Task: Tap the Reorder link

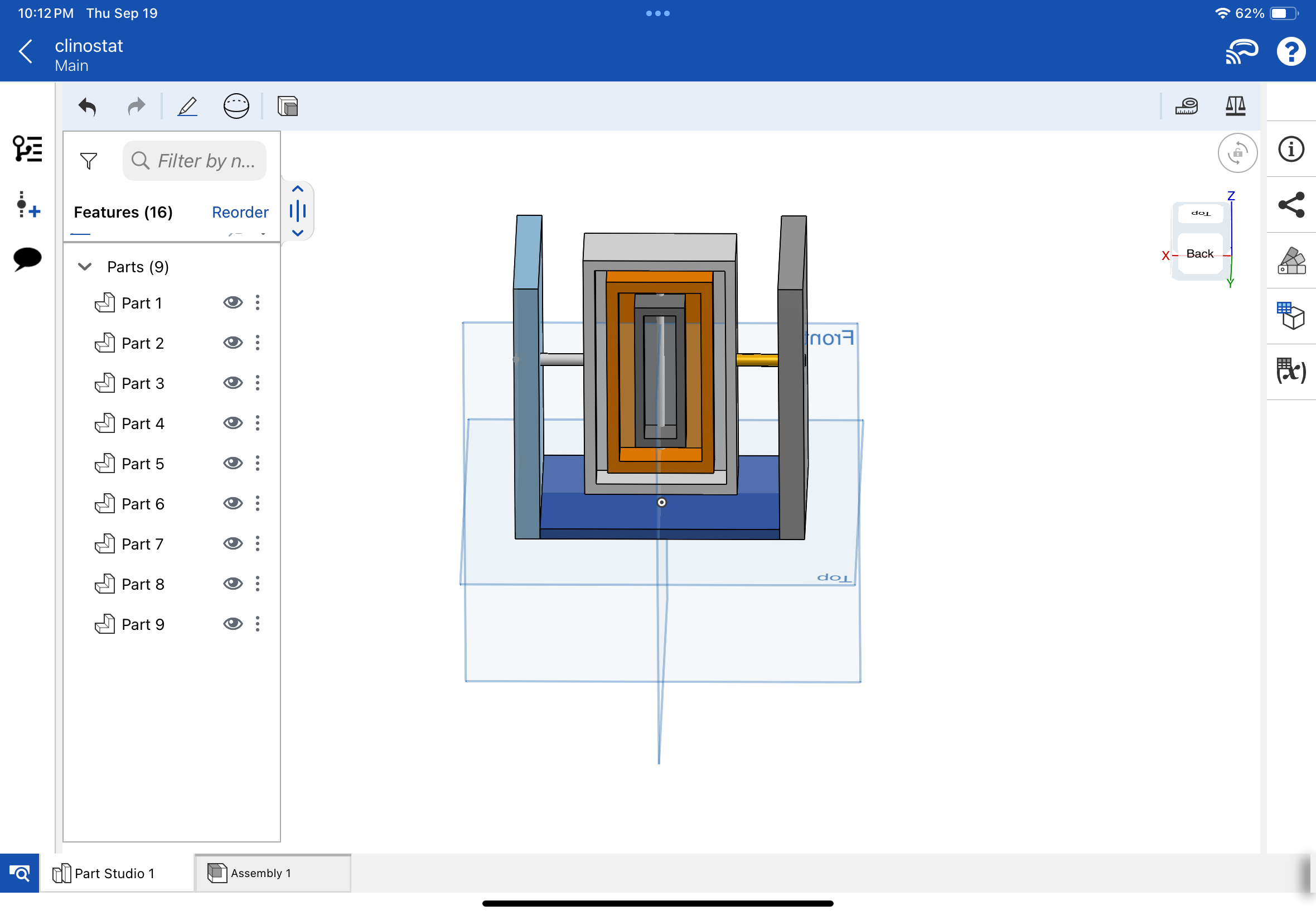Action: point(240,213)
